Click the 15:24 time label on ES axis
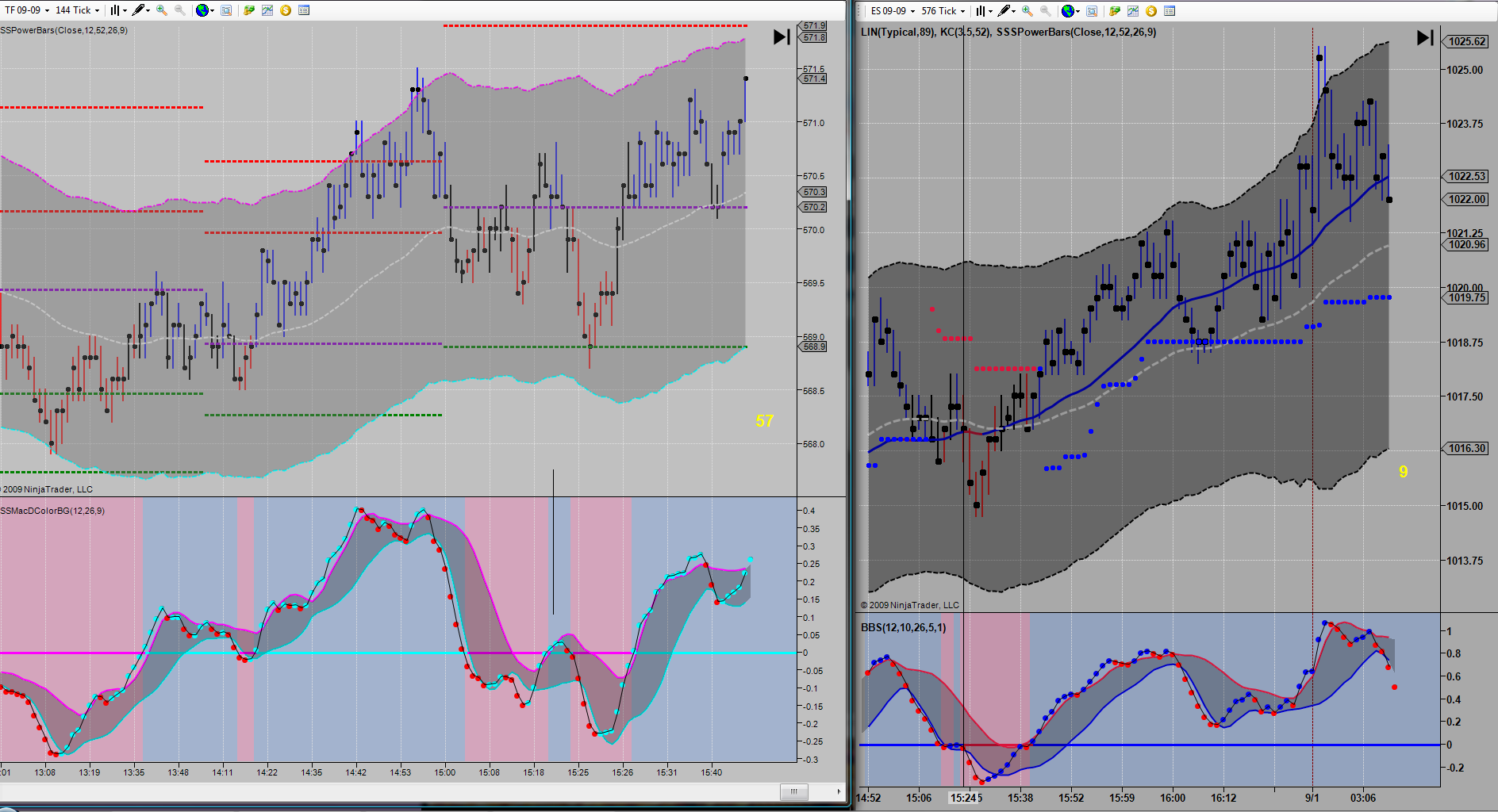This screenshot has width=1498, height=812. (x=963, y=798)
